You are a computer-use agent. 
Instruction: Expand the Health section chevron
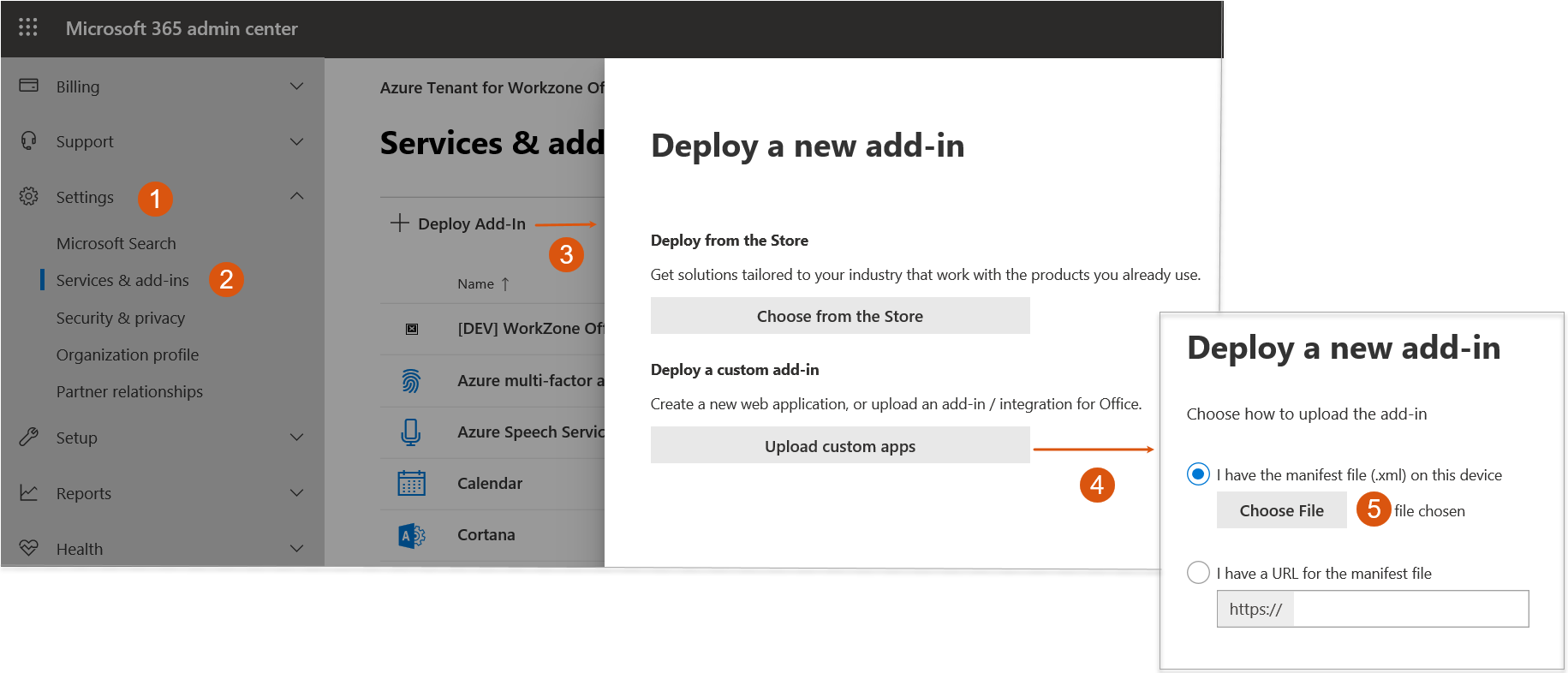pos(296,548)
